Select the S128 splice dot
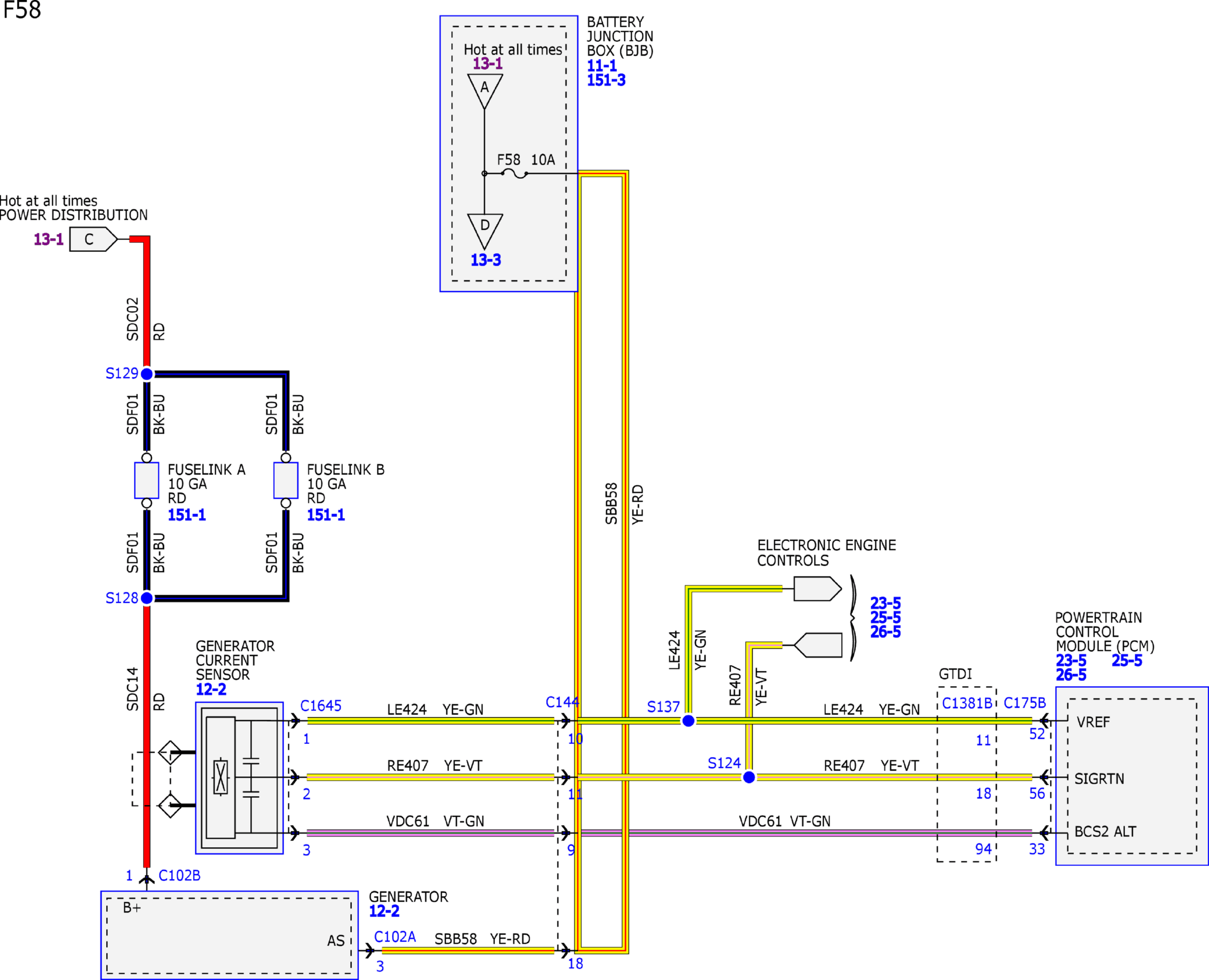This screenshot has width=1209, height=980. tap(147, 598)
